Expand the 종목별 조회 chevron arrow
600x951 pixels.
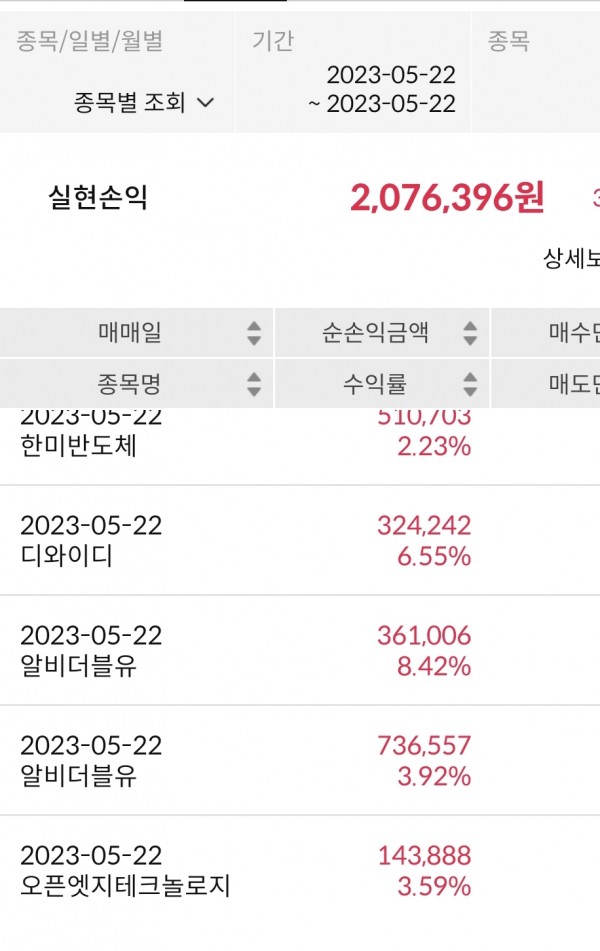[206, 102]
